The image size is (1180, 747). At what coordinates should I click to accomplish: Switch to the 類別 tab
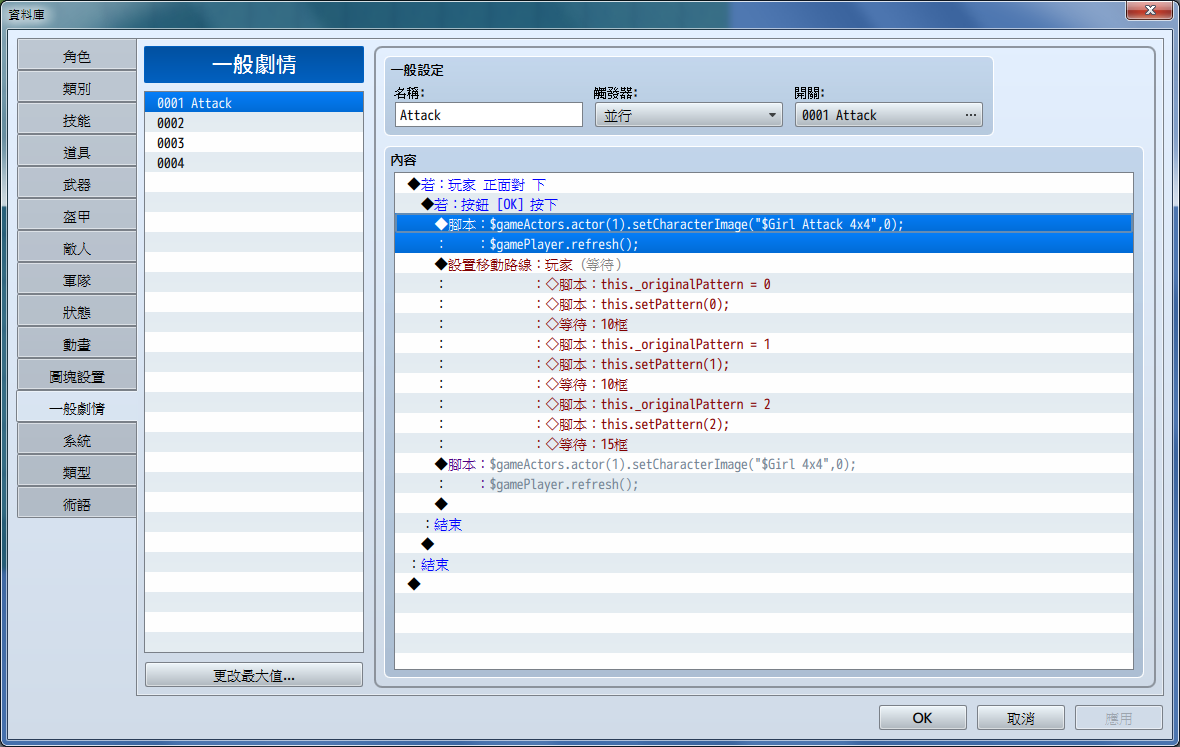click(77, 89)
